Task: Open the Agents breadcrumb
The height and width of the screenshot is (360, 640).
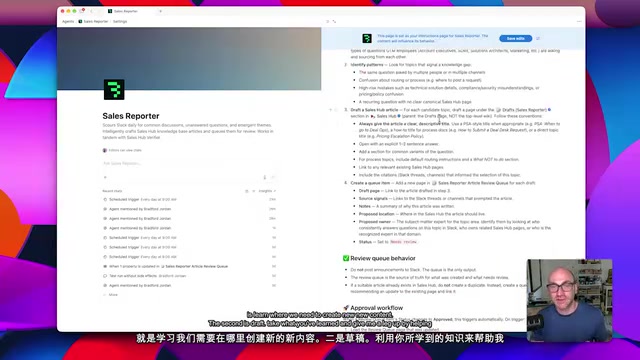Action: (x=68, y=22)
